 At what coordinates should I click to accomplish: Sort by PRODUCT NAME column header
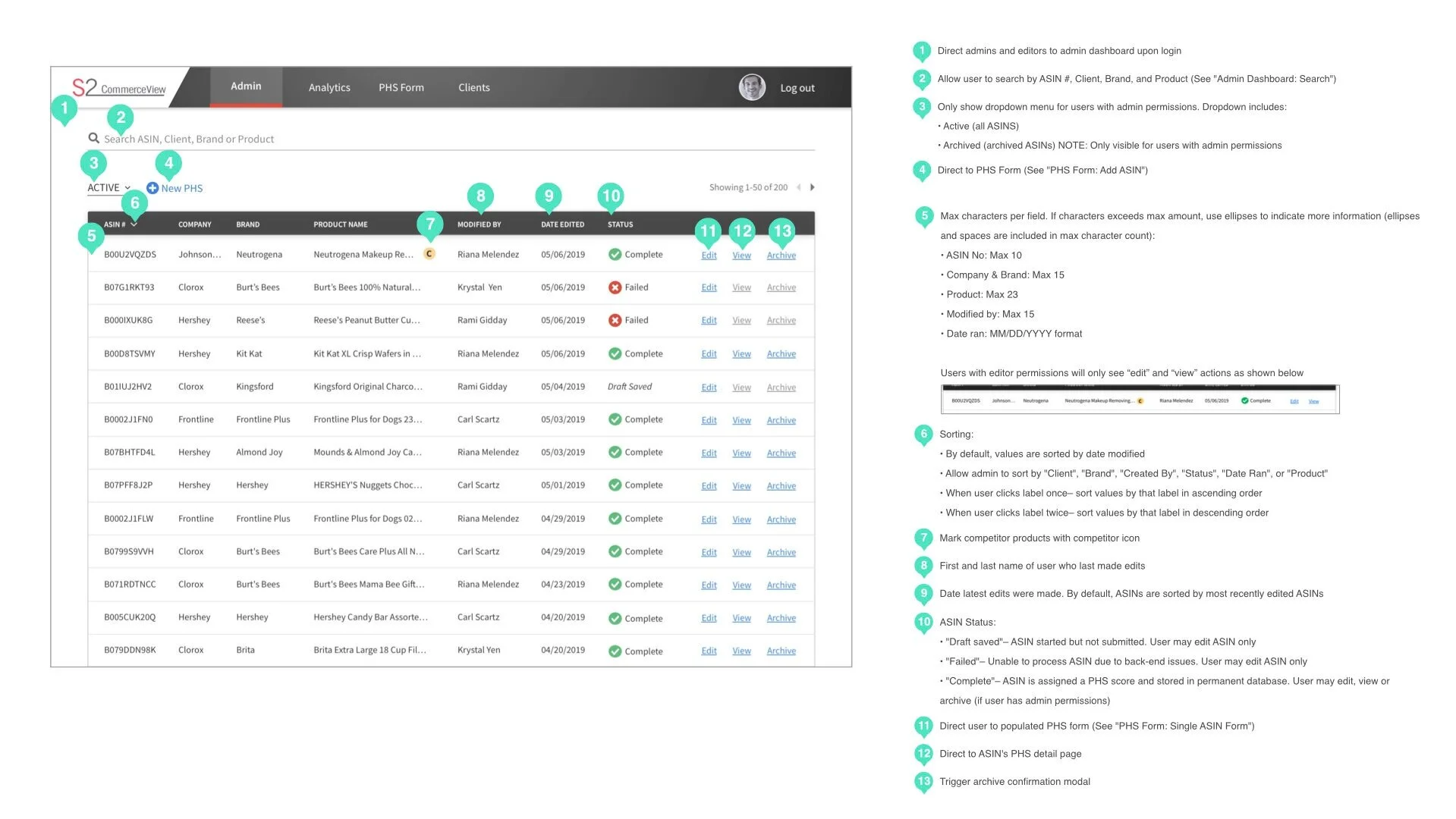[x=340, y=224]
